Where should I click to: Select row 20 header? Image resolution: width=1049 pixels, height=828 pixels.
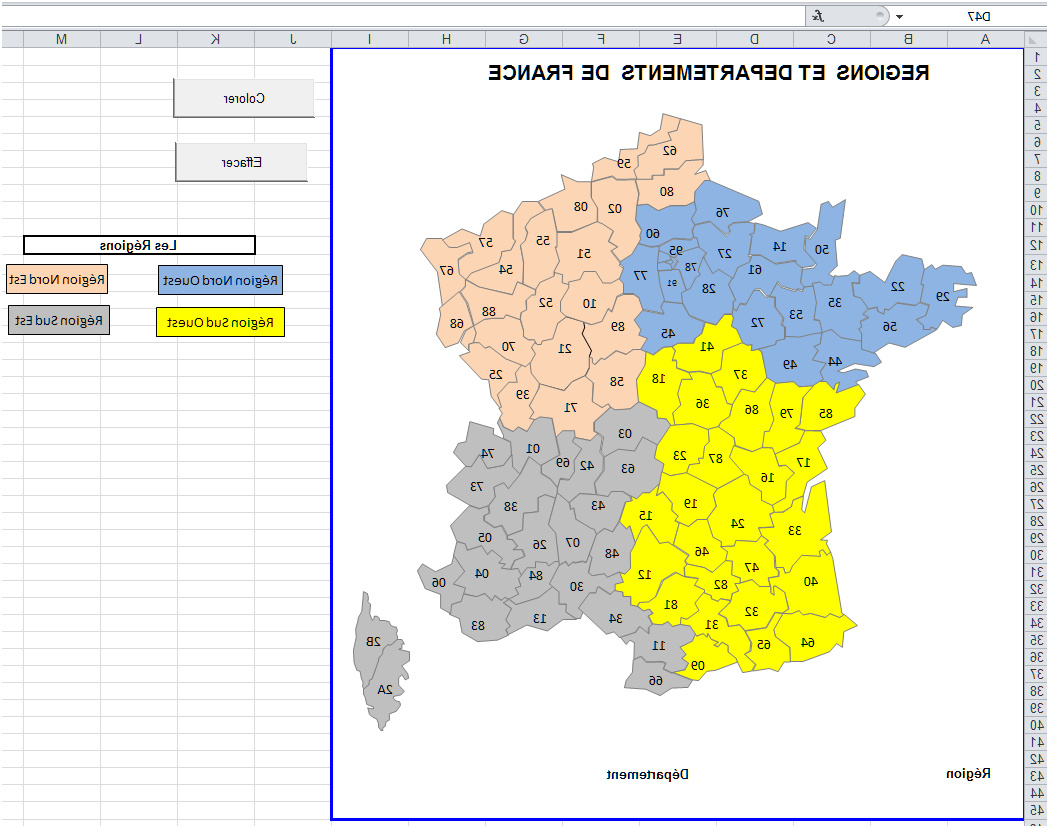point(1036,385)
